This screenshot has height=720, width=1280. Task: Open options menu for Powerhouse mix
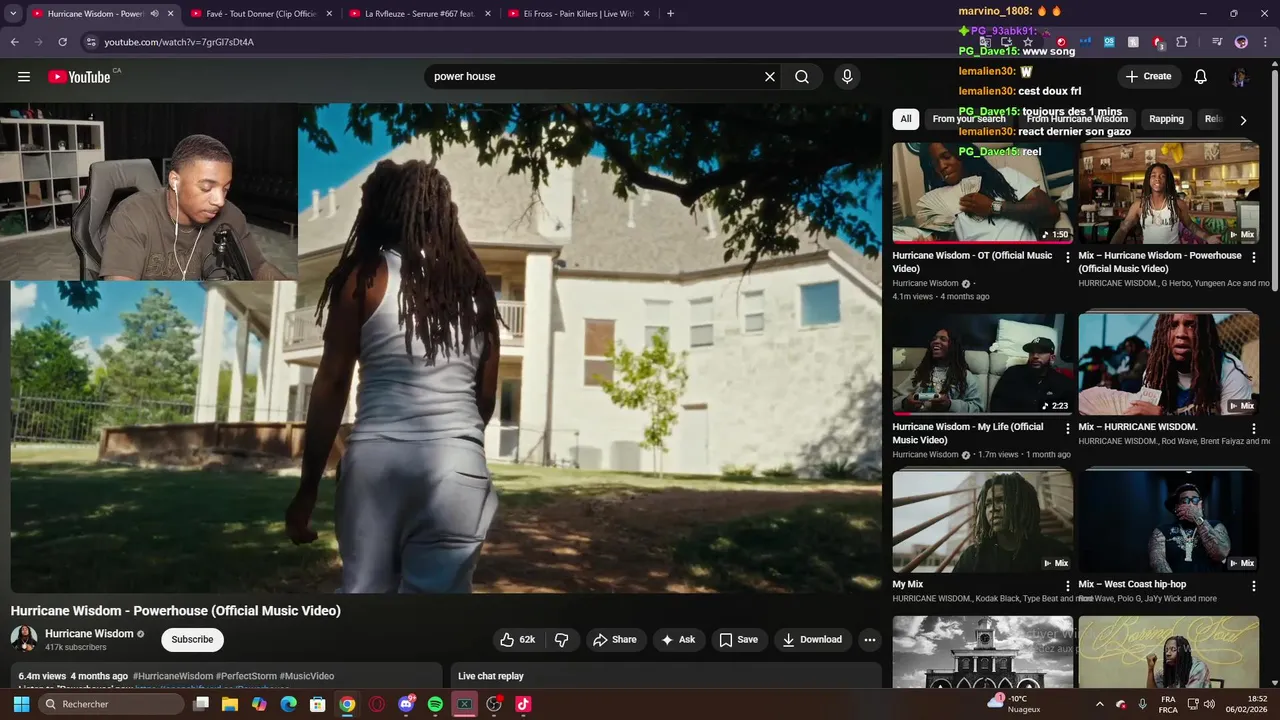click(1254, 257)
